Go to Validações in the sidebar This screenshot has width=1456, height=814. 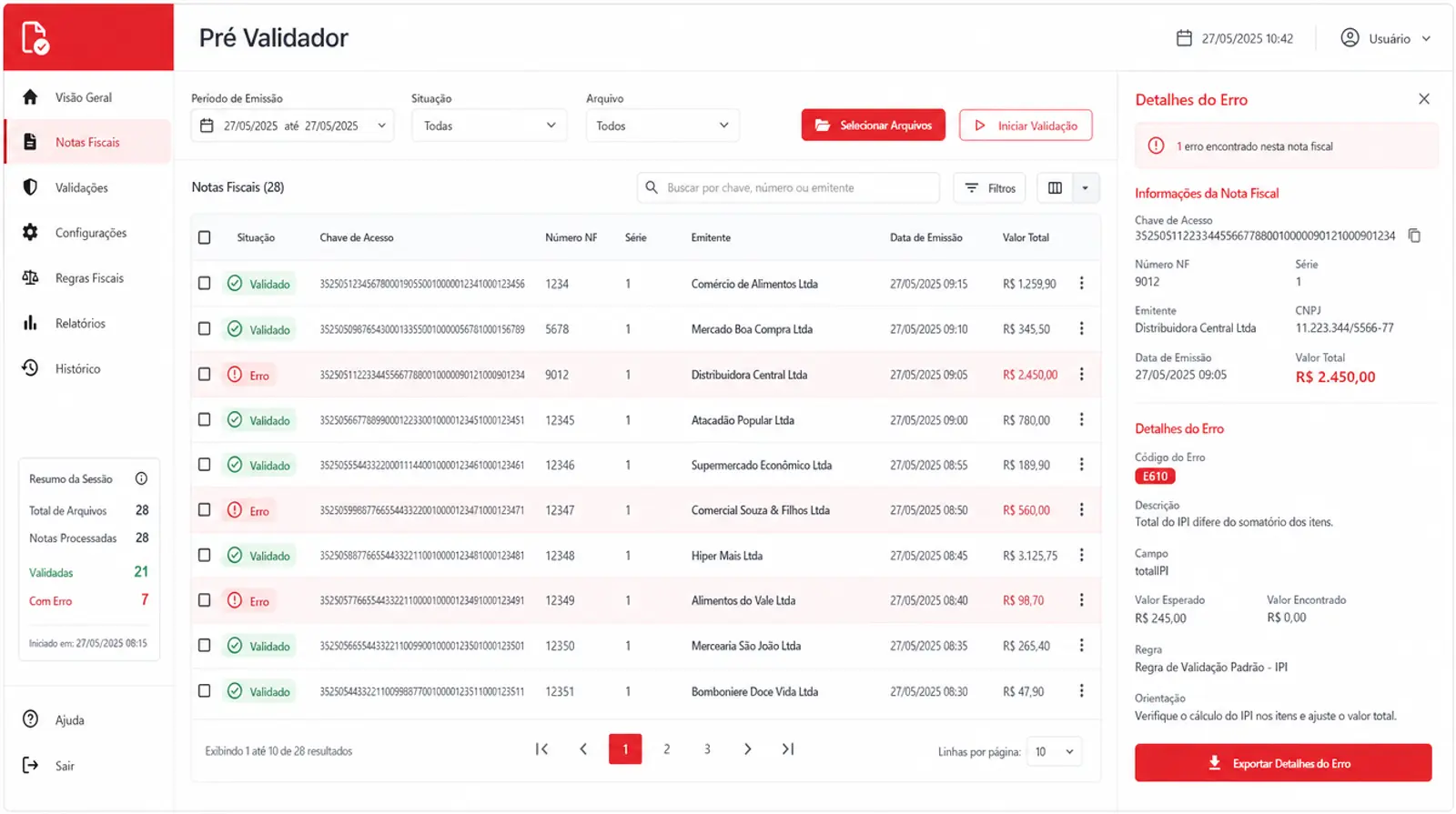(87, 187)
